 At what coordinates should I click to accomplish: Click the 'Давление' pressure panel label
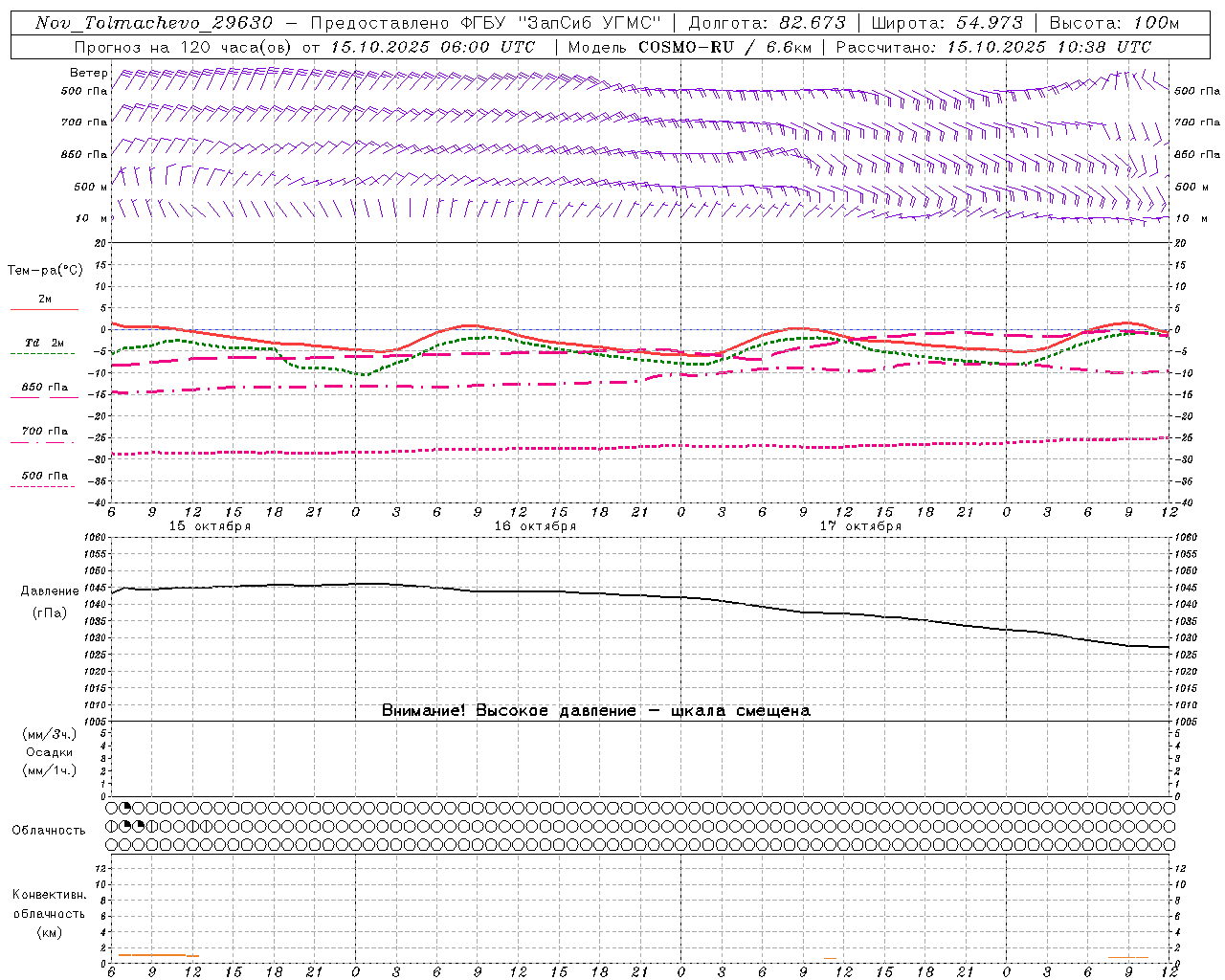(x=50, y=591)
